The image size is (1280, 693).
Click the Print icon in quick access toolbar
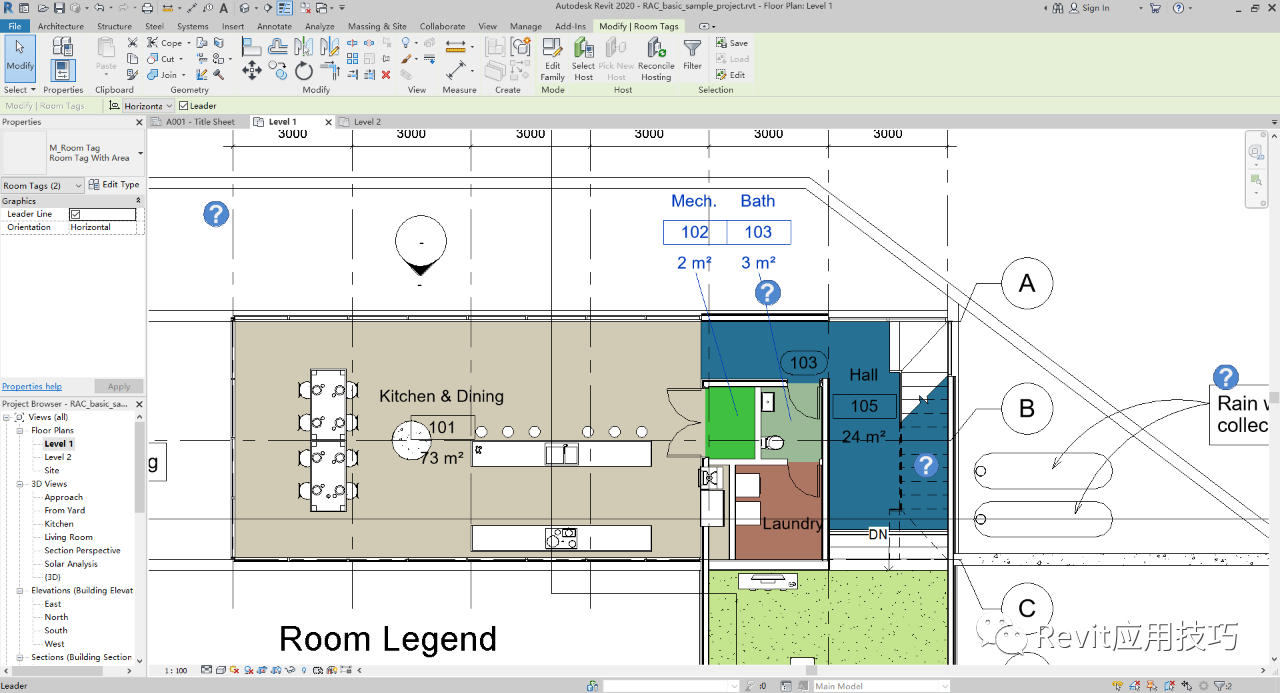(x=147, y=8)
